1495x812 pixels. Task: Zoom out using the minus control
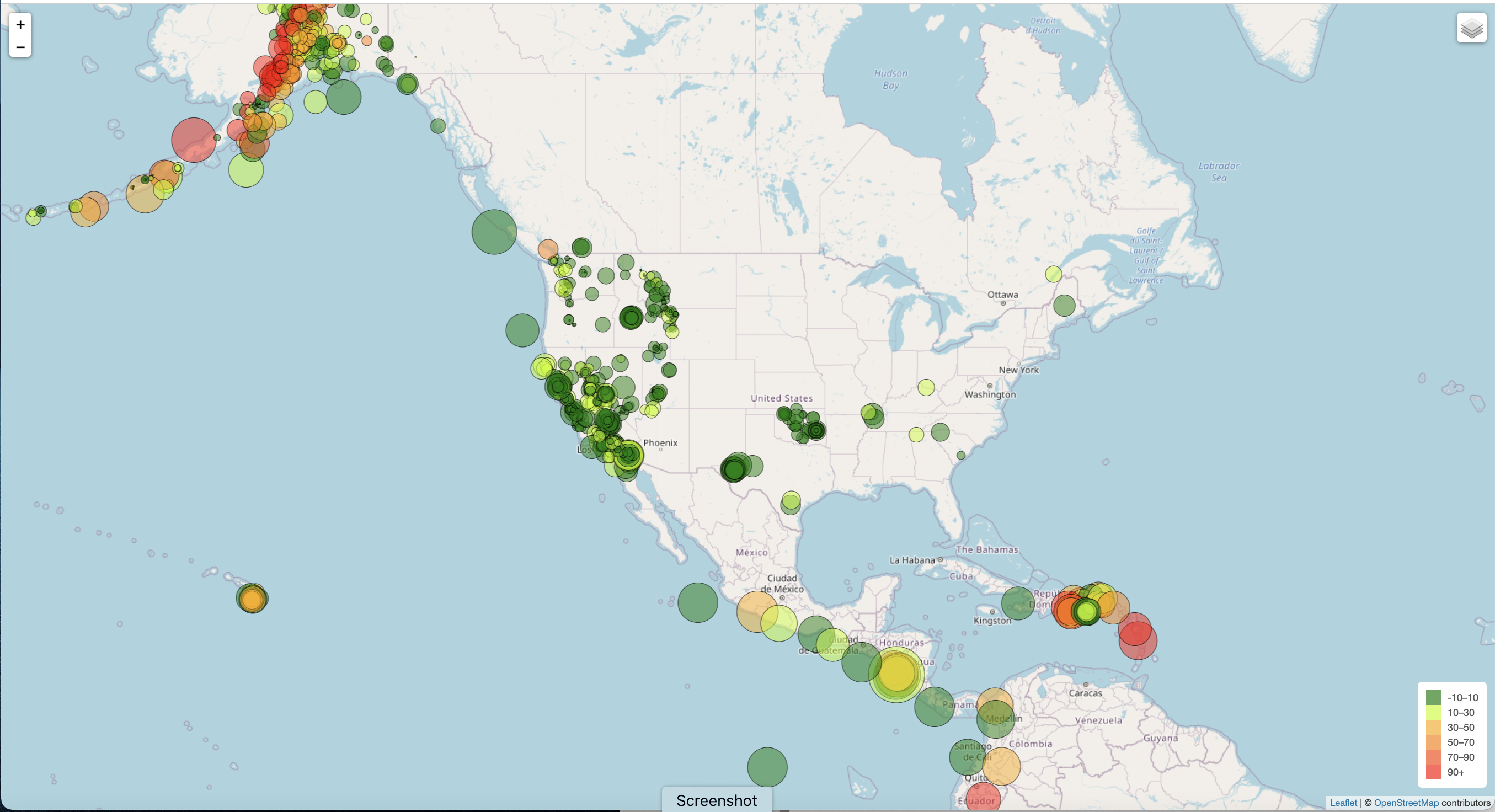[x=20, y=46]
